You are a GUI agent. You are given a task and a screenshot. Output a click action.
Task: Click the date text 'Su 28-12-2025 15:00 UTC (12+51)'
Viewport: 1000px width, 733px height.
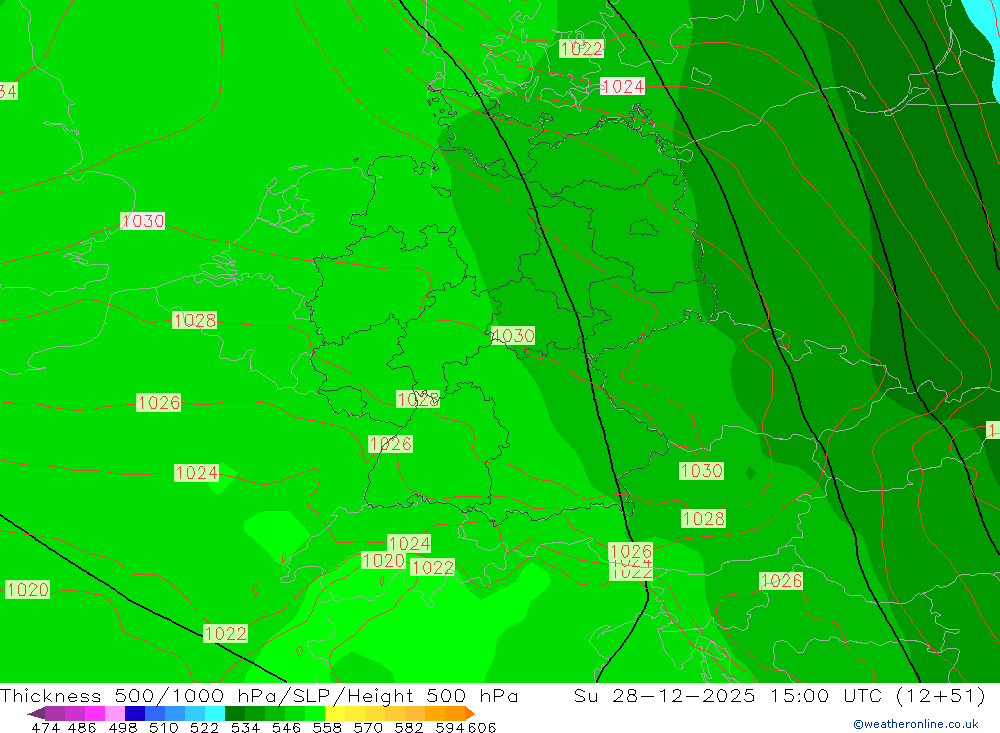coord(779,695)
